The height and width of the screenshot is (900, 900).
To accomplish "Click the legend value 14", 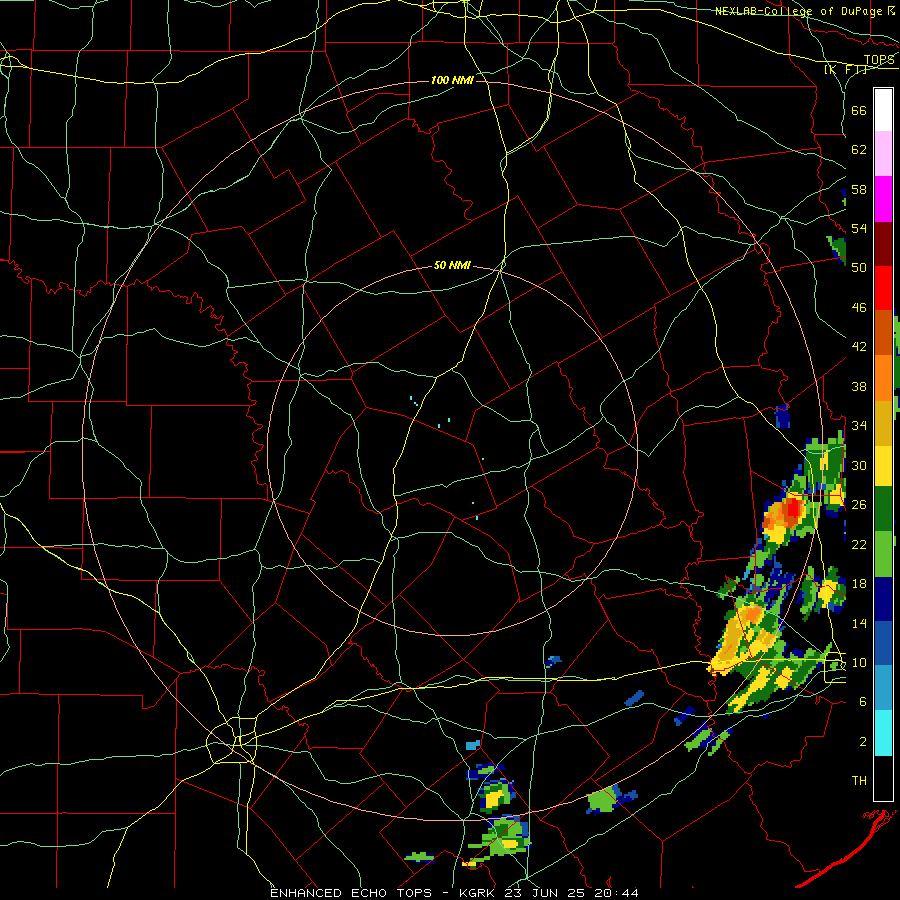I will [x=859, y=623].
